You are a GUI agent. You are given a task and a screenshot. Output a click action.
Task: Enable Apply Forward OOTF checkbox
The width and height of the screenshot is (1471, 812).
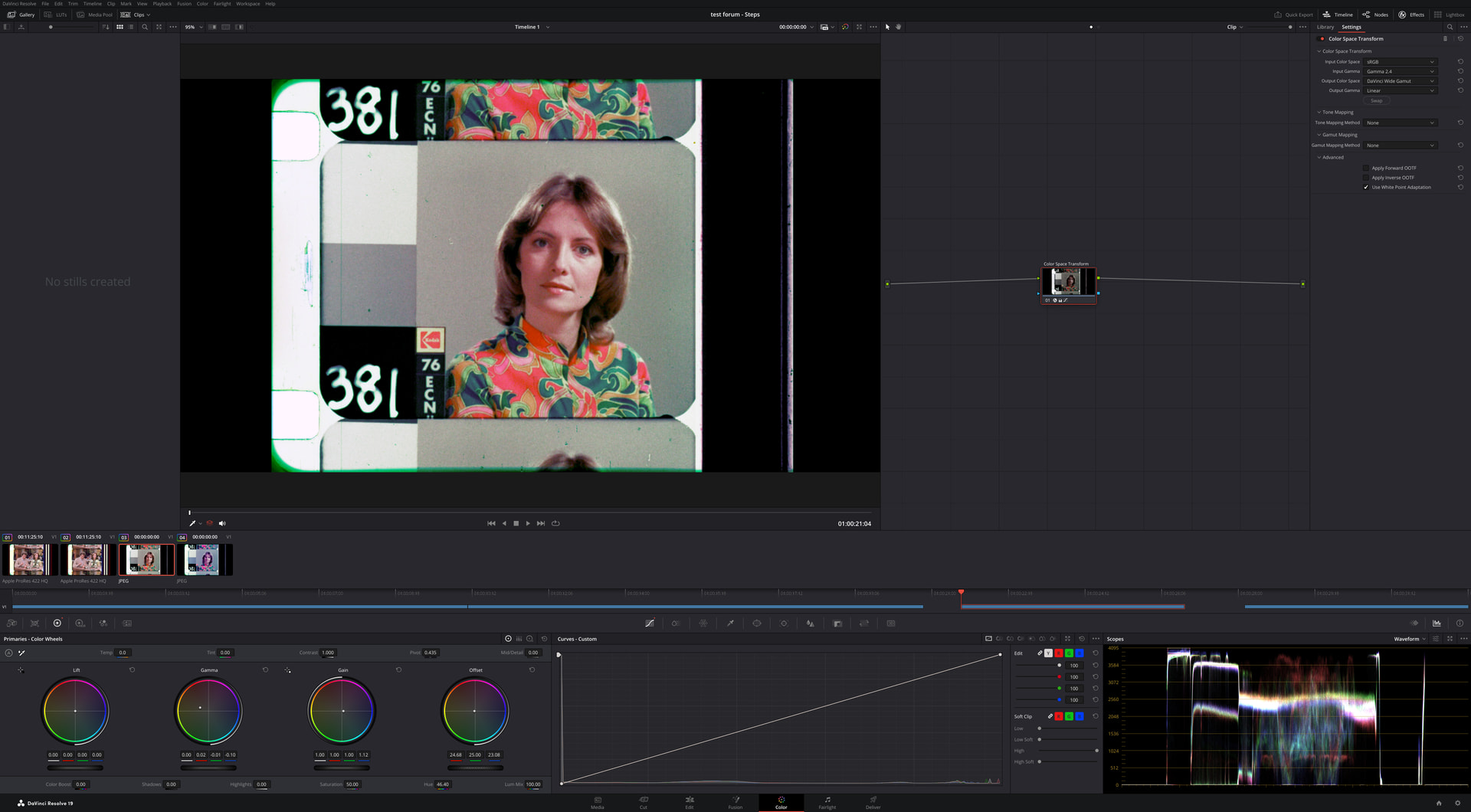coord(1365,168)
